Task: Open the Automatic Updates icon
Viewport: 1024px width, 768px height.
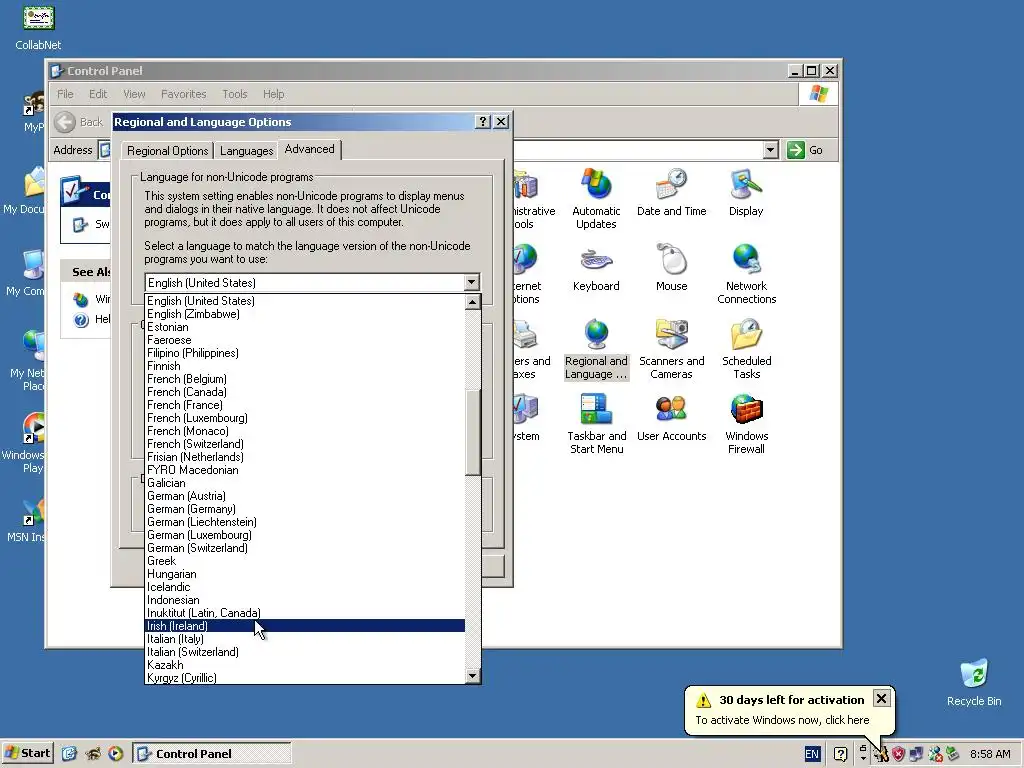Action: [x=596, y=199]
